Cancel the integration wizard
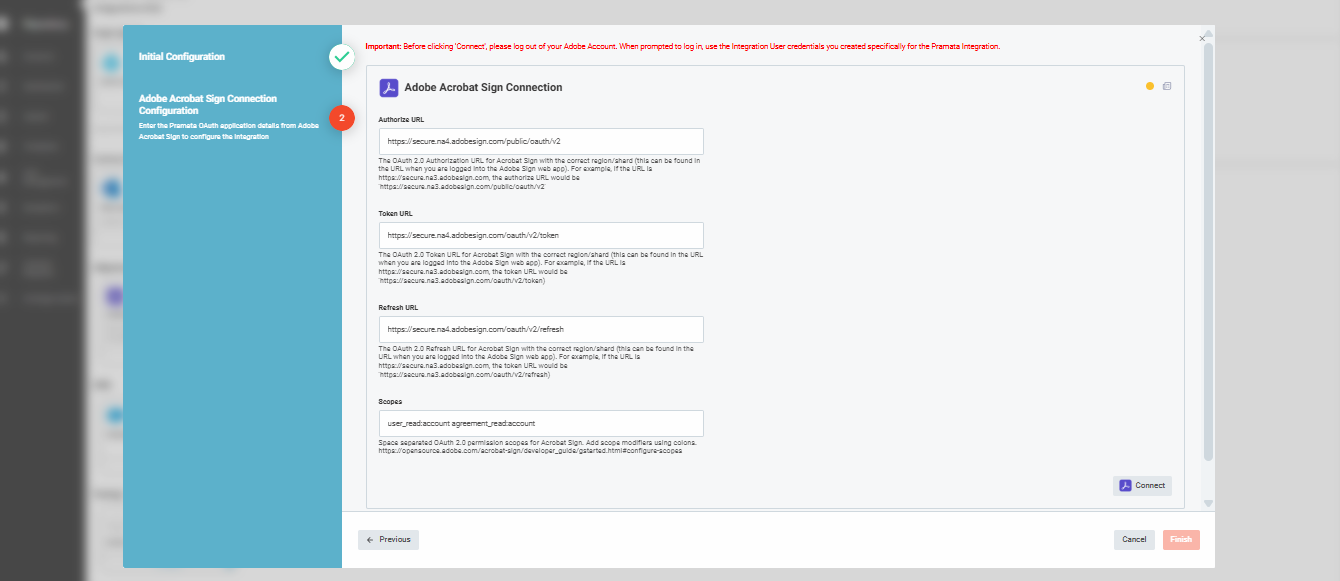1340x581 pixels. click(1134, 539)
